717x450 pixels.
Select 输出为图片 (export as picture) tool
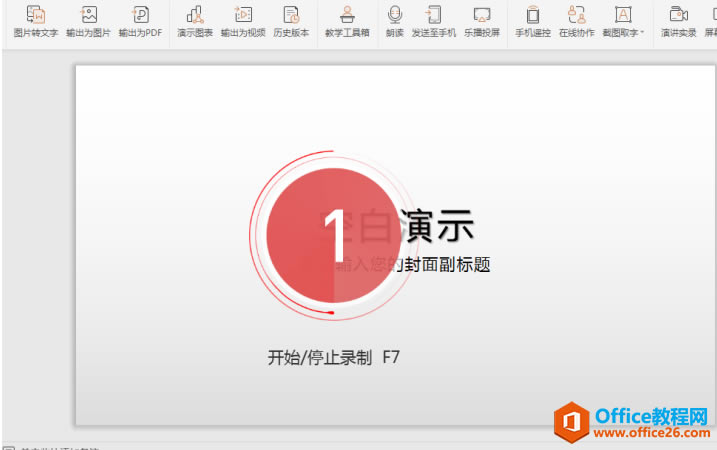tap(88, 21)
